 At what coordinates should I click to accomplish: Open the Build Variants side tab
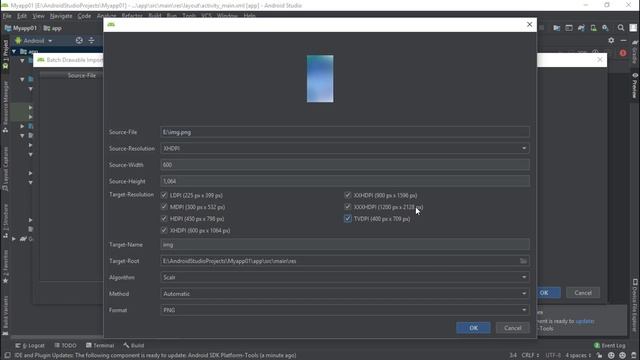[5, 315]
